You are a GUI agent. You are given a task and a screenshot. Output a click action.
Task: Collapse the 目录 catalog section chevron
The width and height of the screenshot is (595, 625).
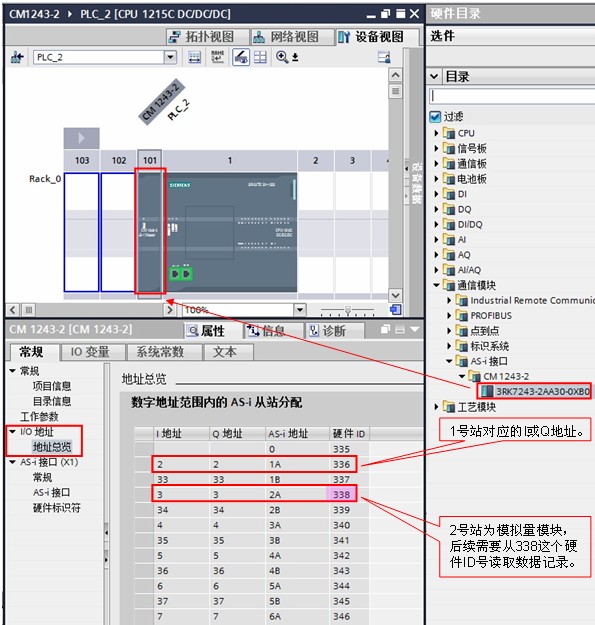point(434,76)
